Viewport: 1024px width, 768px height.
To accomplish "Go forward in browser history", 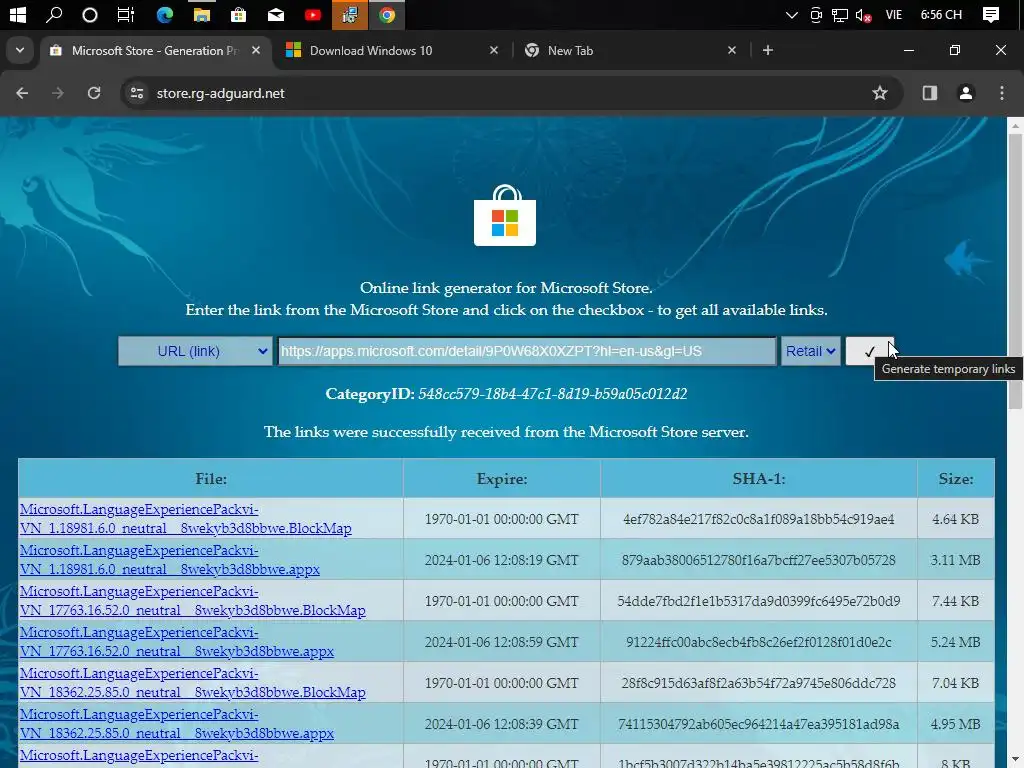I will [58, 93].
